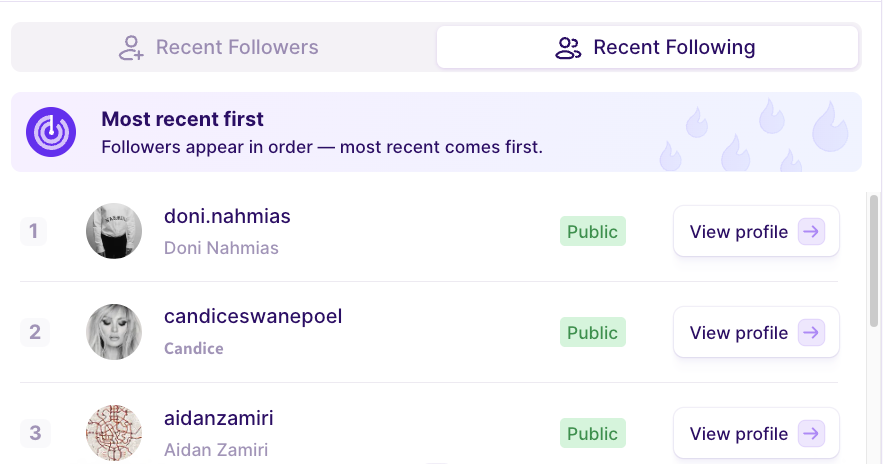Click the Public badge on candiceswanepoel row
The image size is (883, 464).
point(592,333)
